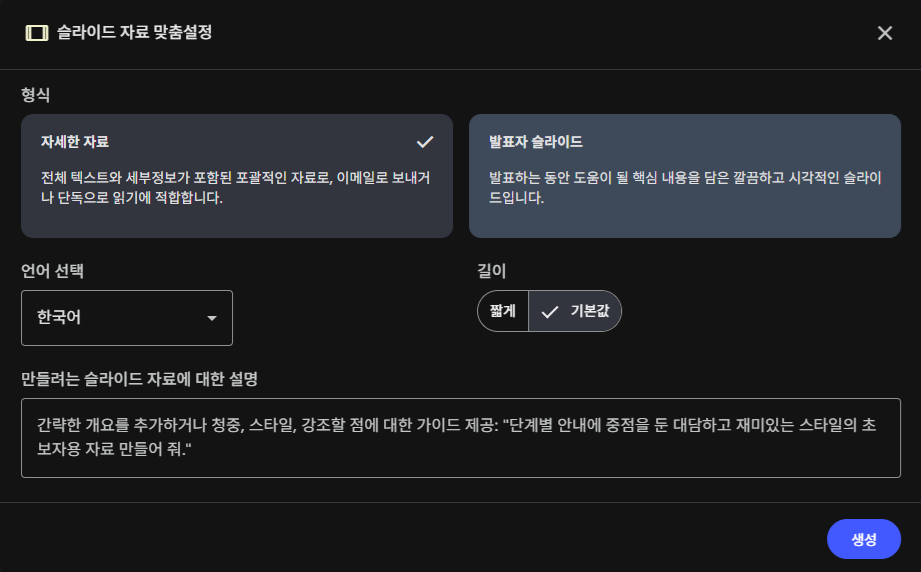
Task: Click the checkmark icon on 기본값
Action: coord(549,312)
